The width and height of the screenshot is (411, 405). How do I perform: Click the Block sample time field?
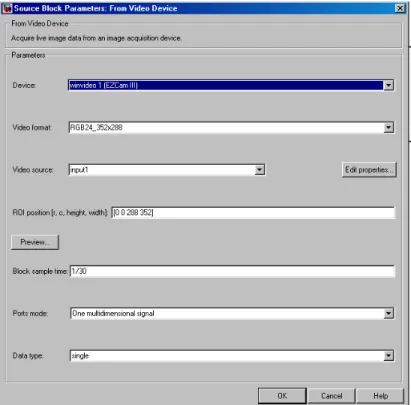point(232,271)
